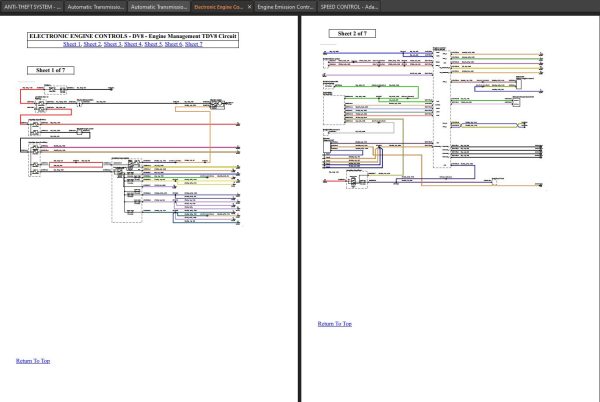Click the Engine Management TDV8 Circuit title
Image resolution: width=600 pixels, height=402 pixels.
click(132, 36)
